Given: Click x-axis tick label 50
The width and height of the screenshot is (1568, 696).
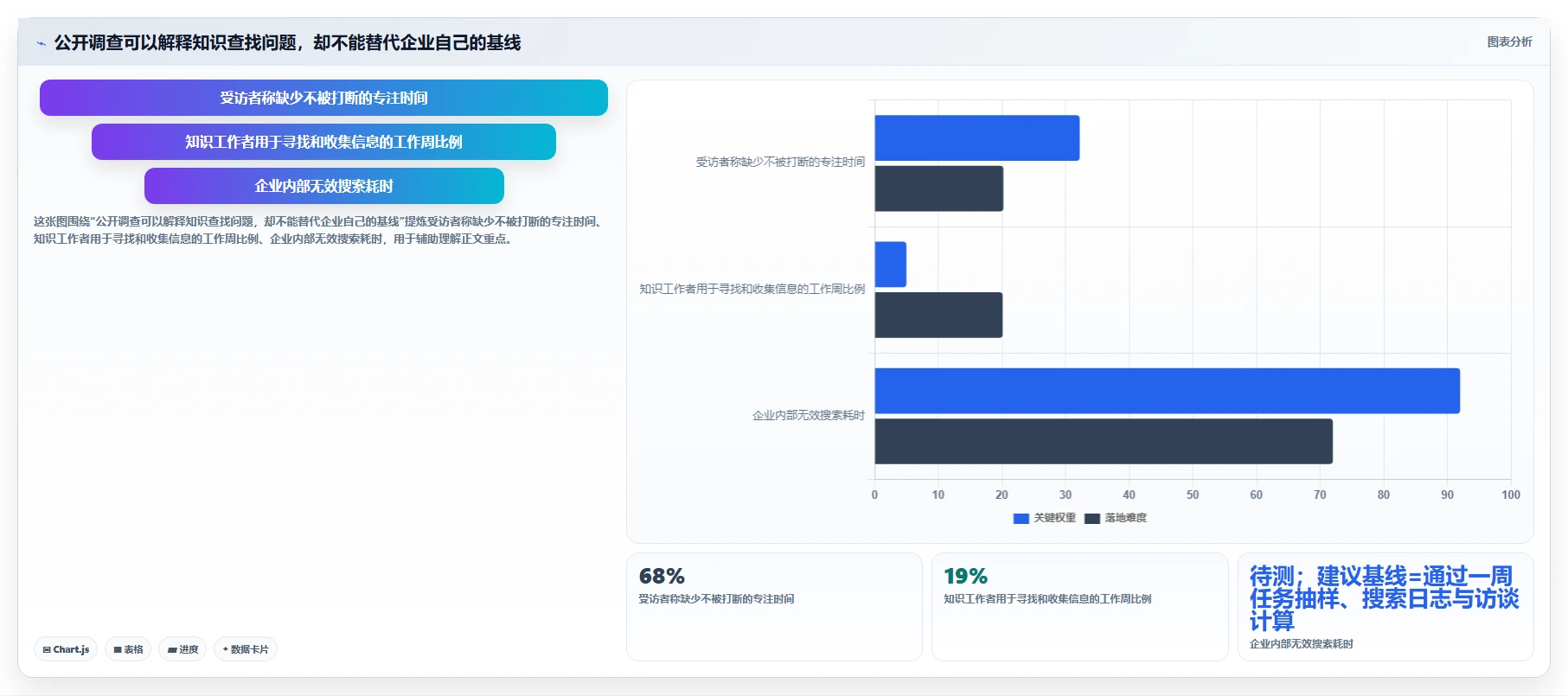Looking at the screenshot, I should tap(1193, 495).
